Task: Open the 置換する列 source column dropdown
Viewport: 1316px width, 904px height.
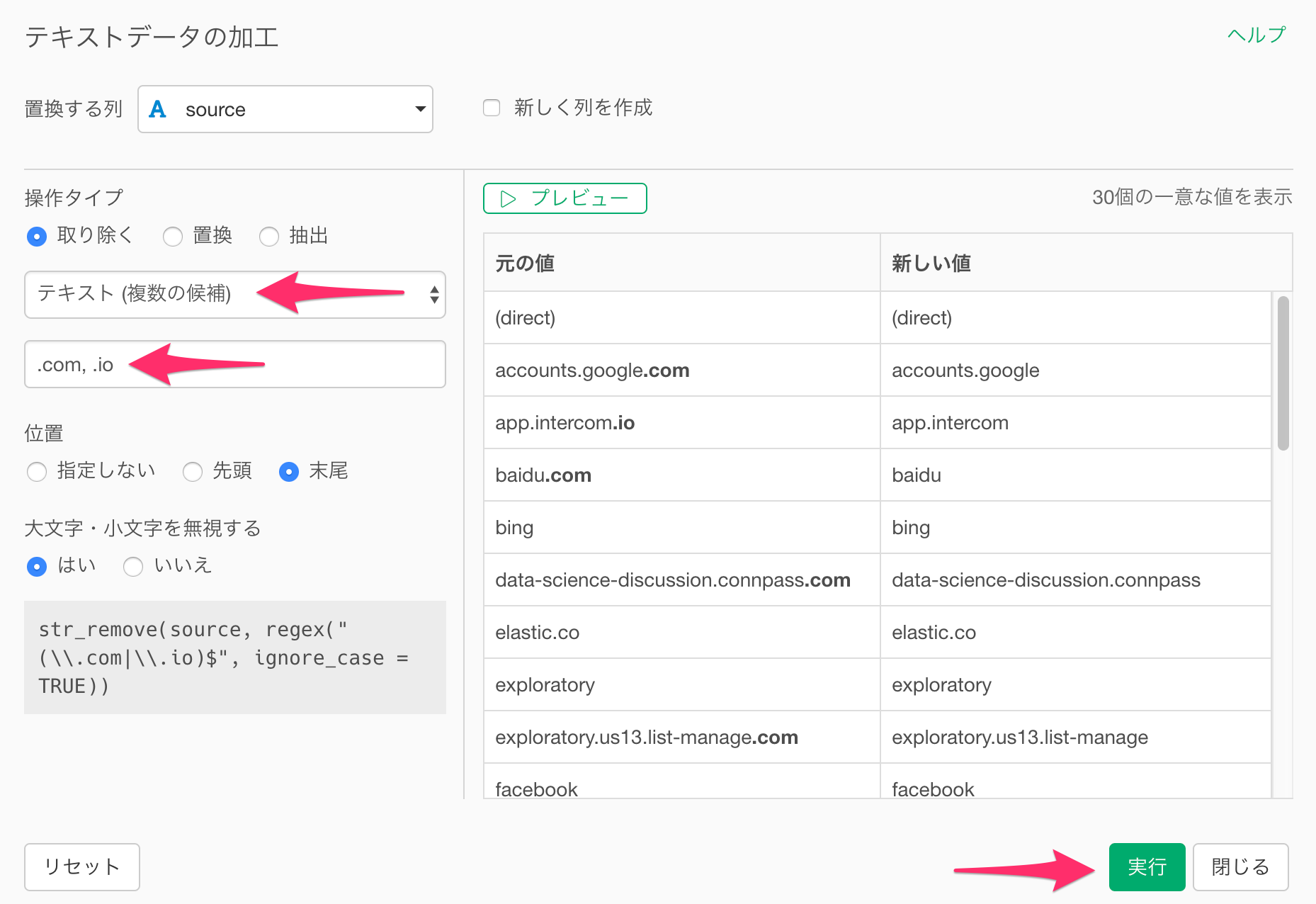Action: [285, 109]
